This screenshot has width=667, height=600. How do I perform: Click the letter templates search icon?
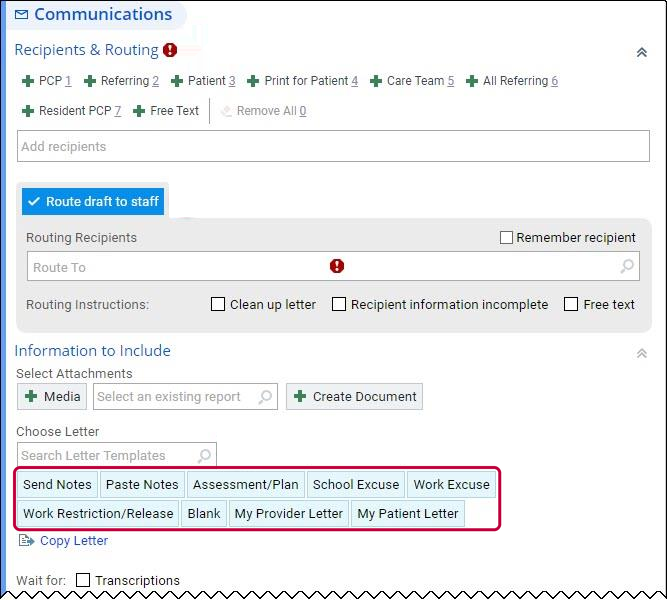(x=205, y=456)
